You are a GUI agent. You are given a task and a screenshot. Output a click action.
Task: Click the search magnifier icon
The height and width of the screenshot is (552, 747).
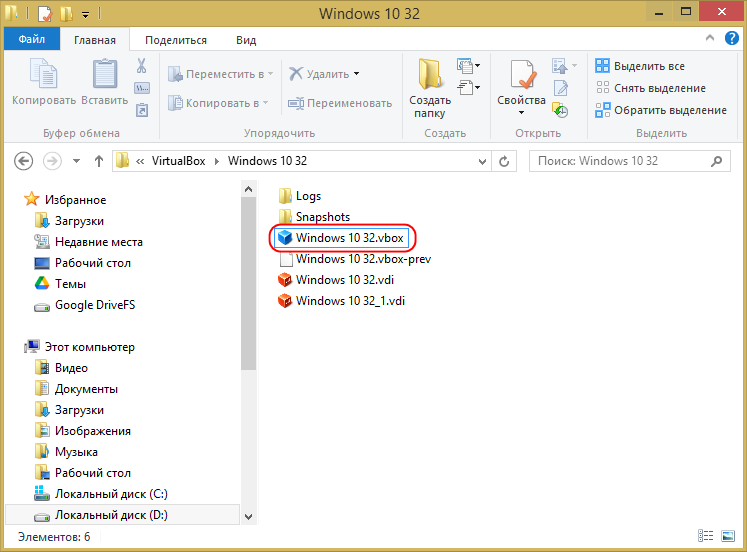pyautogui.click(x=717, y=161)
